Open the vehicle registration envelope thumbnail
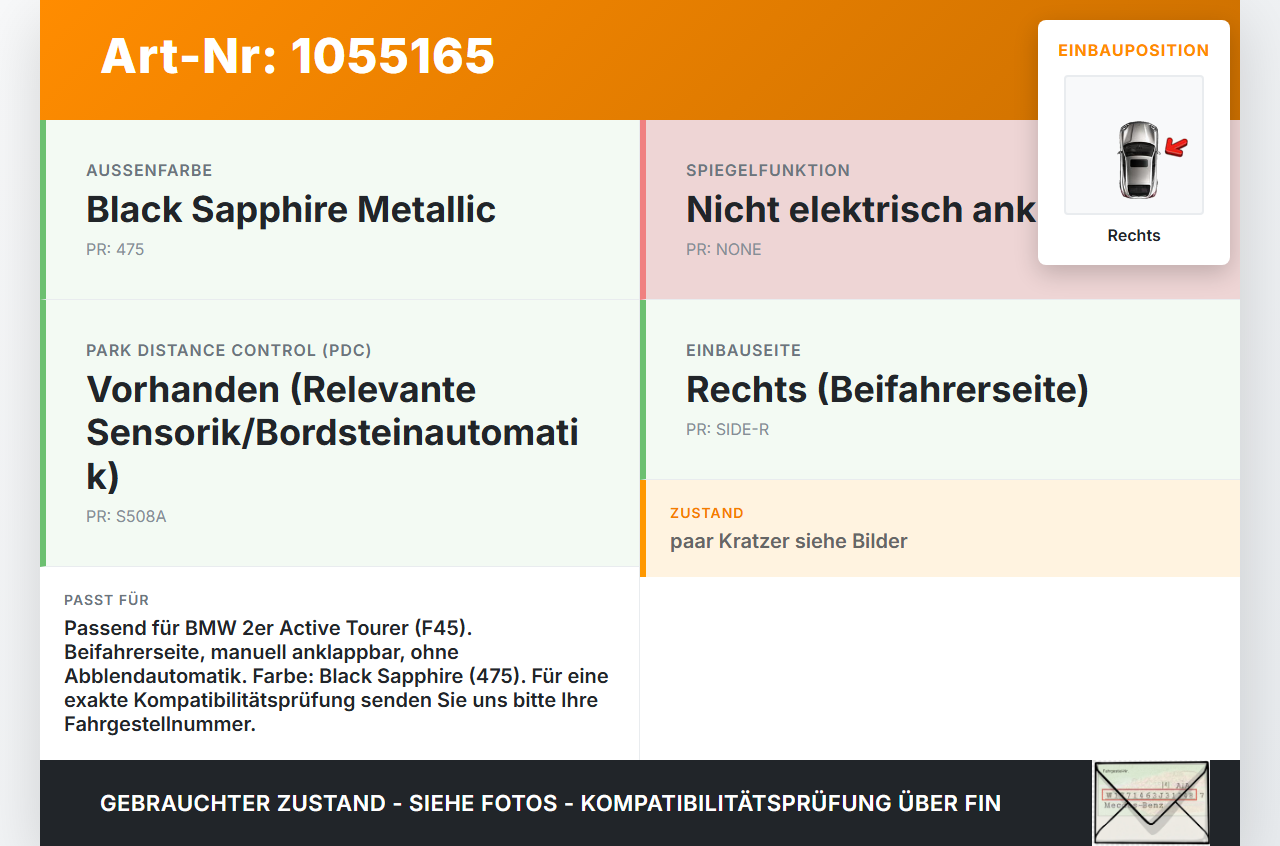 pos(1151,803)
